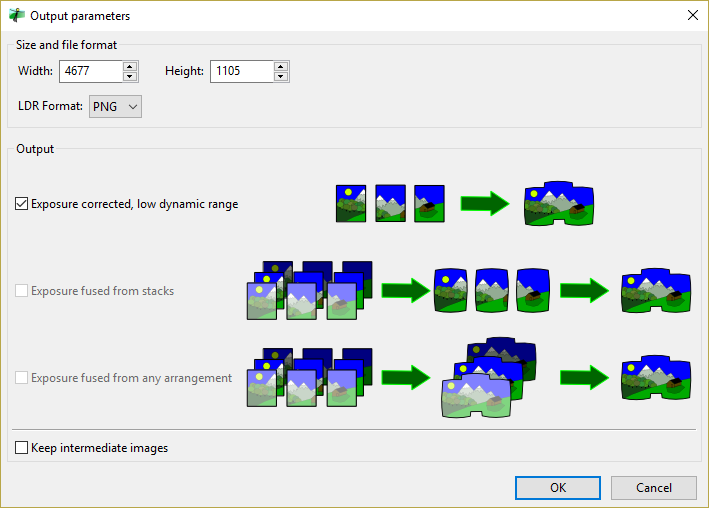Viewport: 709px width, 508px height.
Task: Click the final panorama icon in stacks row
Action: pyautogui.click(x=656, y=290)
